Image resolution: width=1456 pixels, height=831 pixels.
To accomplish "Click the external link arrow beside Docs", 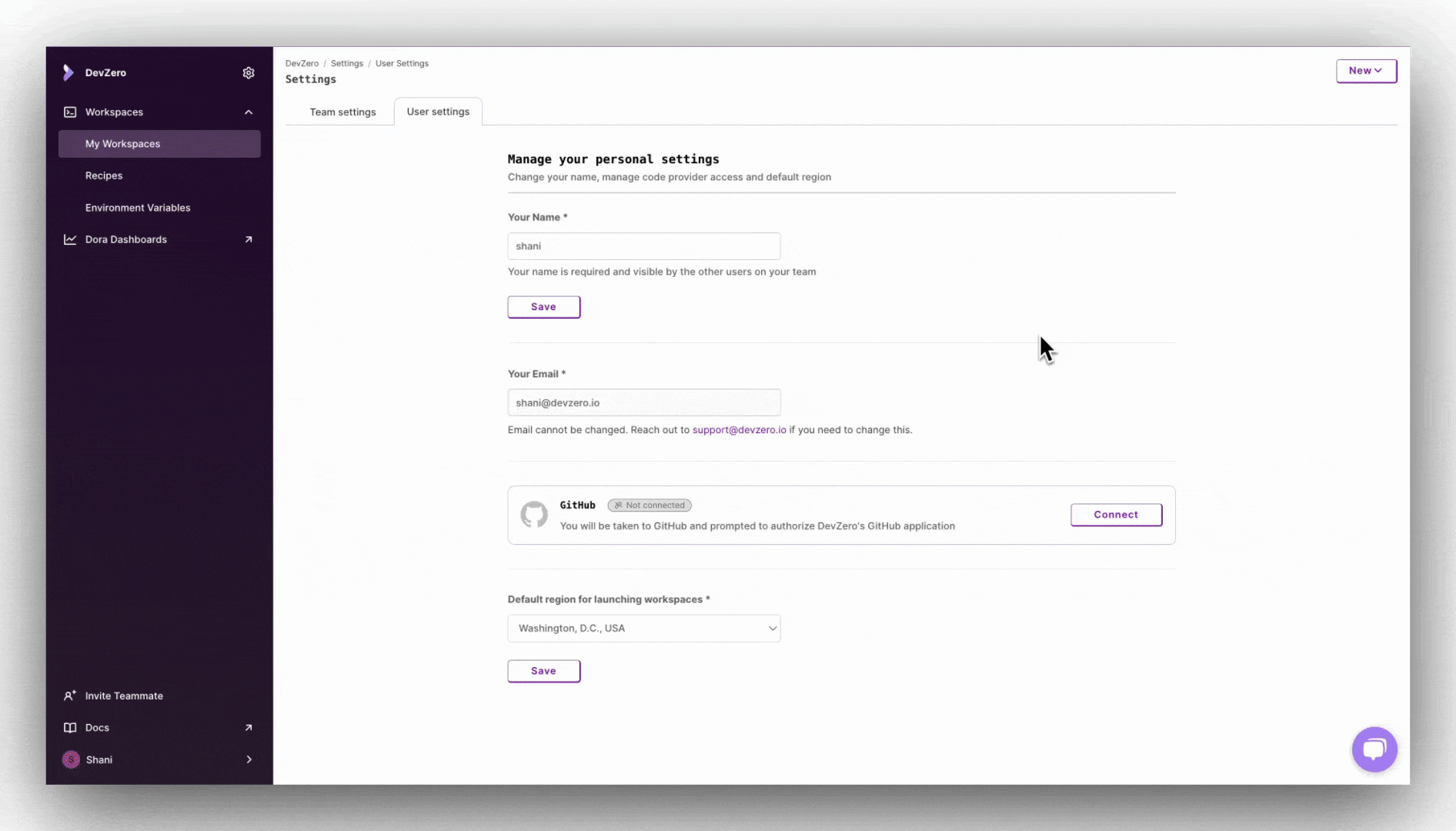I will 249,727.
